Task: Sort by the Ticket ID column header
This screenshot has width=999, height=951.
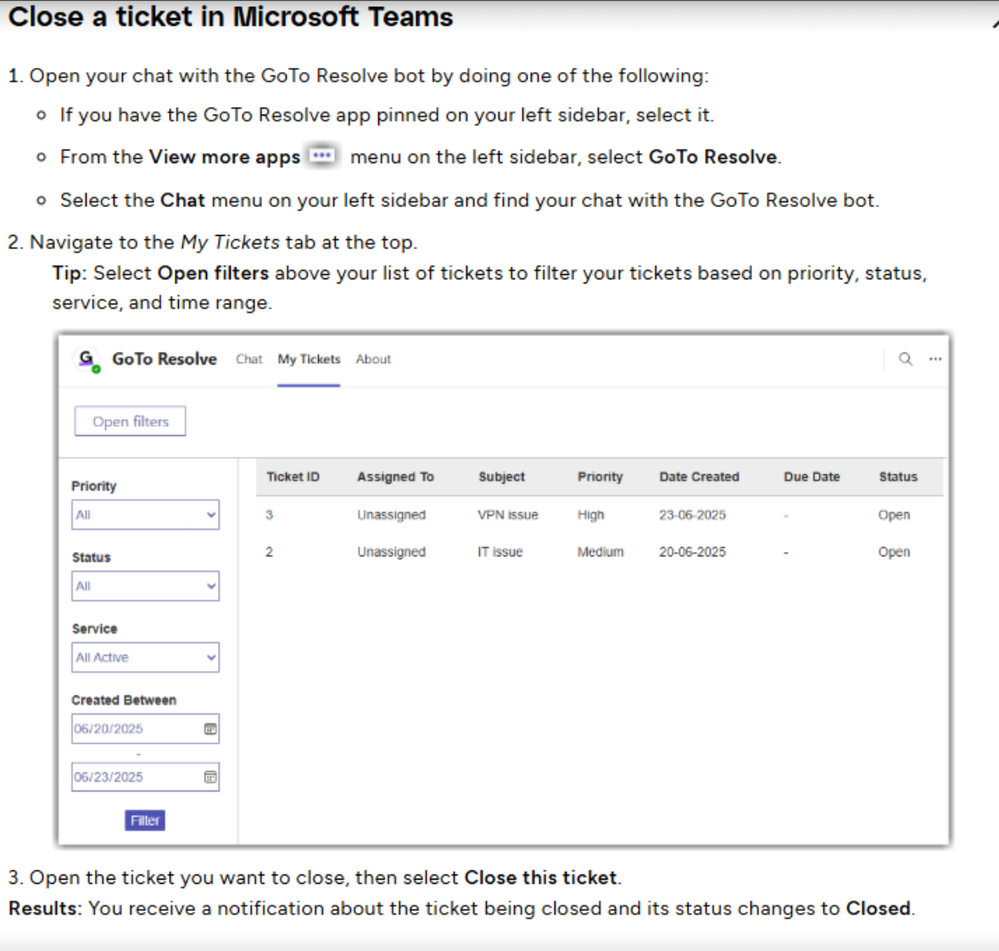Action: tap(293, 477)
